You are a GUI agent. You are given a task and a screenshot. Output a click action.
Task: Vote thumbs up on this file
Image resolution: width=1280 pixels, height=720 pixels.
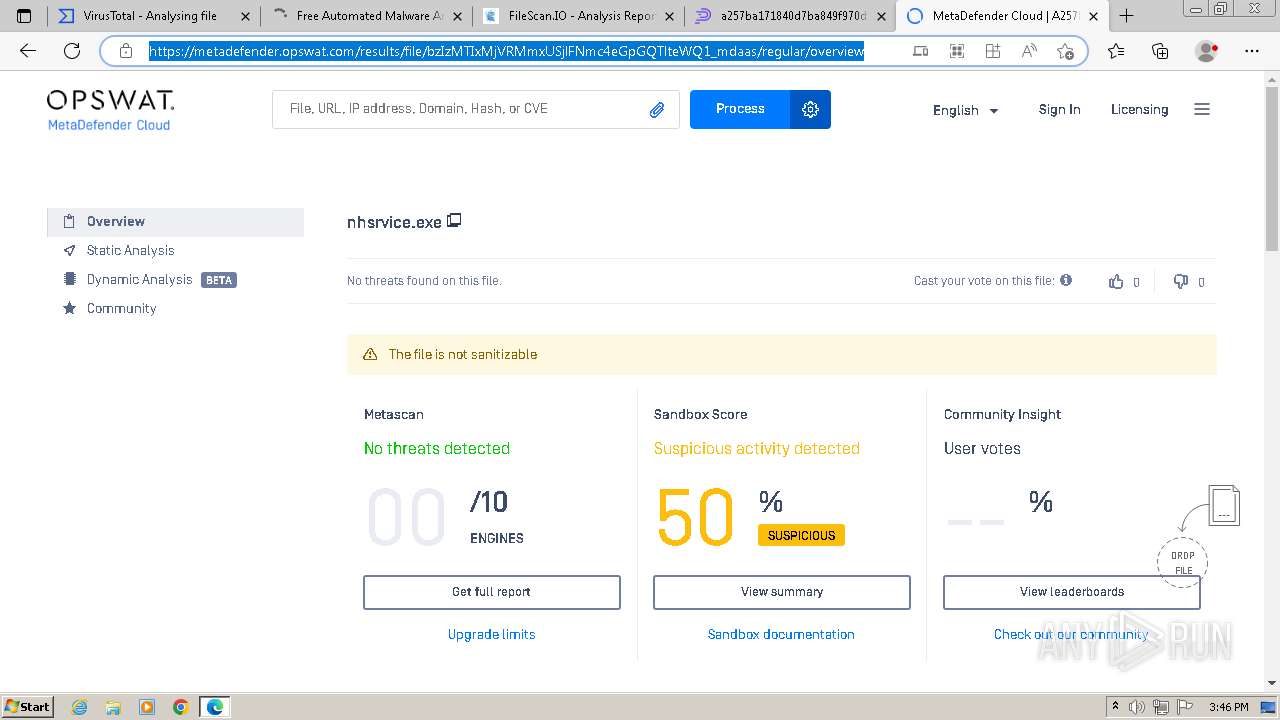click(1116, 282)
